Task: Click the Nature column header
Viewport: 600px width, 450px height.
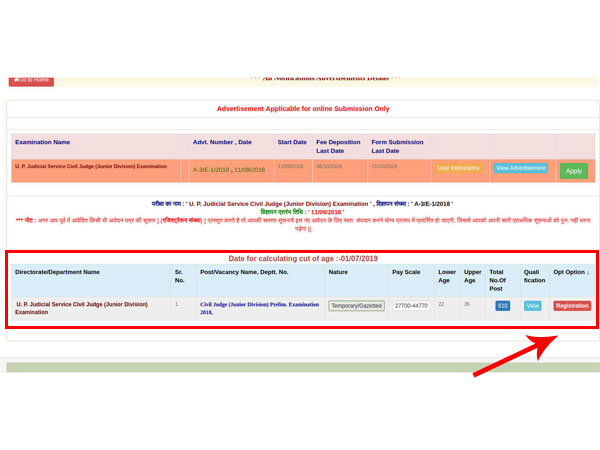Action: 338,272
